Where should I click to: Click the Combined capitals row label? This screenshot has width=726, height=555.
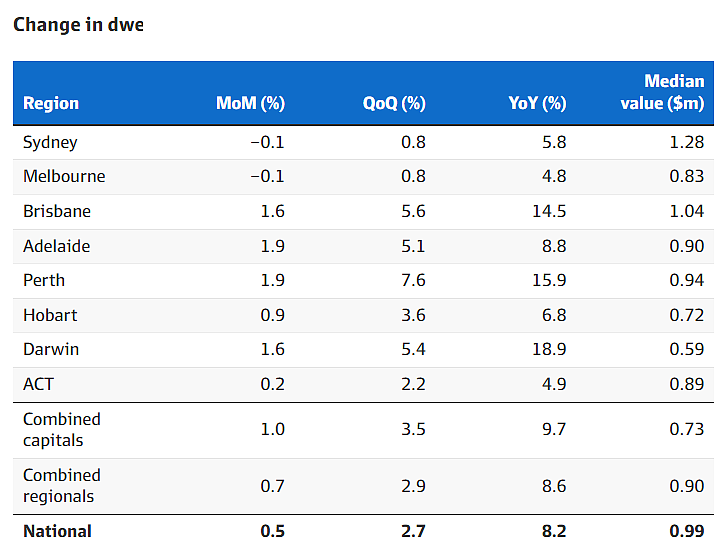[62, 430]
